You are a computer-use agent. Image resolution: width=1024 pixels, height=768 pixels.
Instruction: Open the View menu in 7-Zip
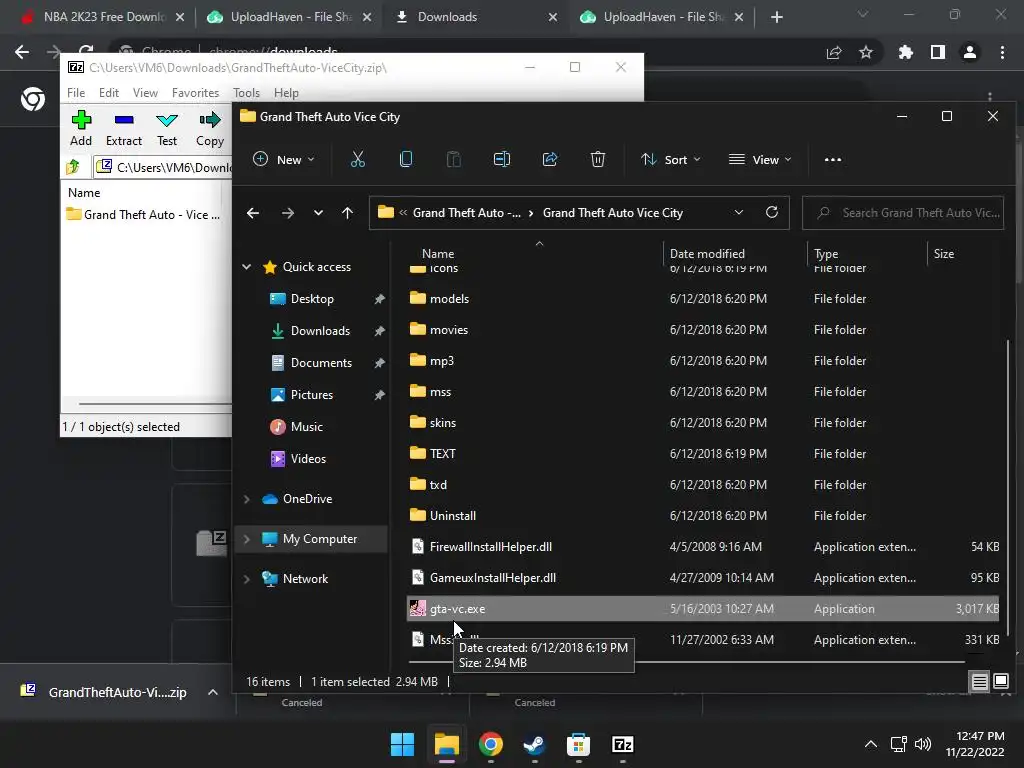point(145,93)
